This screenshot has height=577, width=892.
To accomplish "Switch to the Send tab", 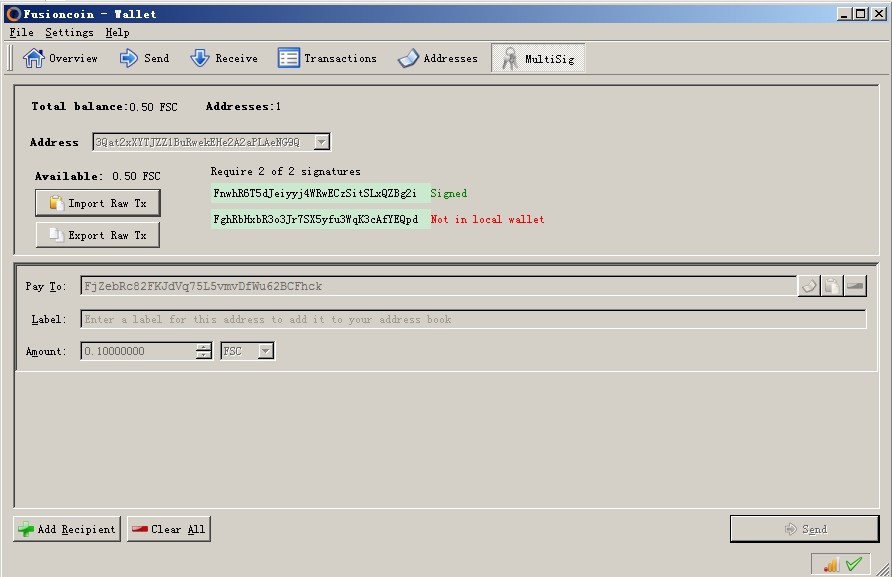I will 144,58.
